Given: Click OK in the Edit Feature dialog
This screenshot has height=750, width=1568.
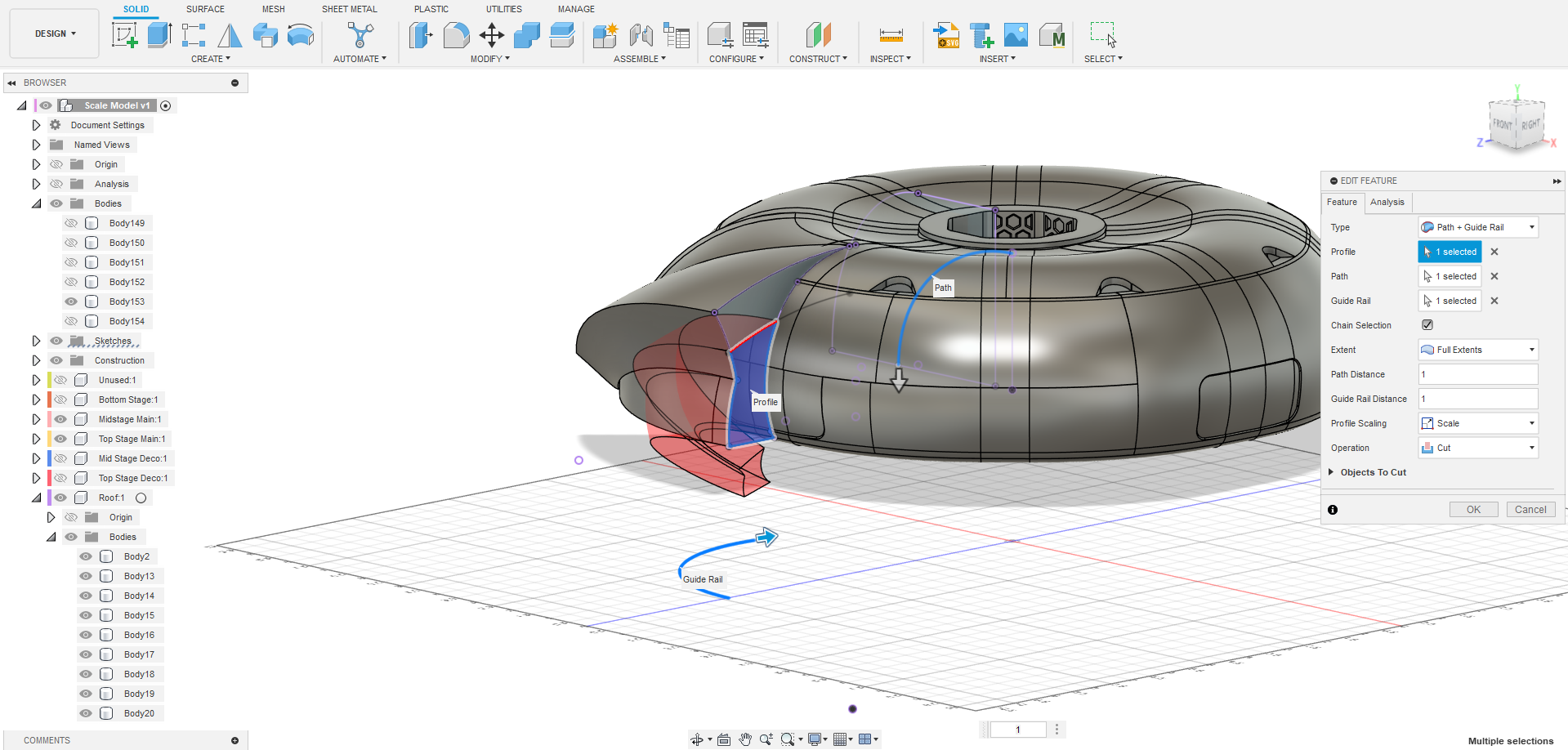Looking at the screenshot, I should (1473, 509).
